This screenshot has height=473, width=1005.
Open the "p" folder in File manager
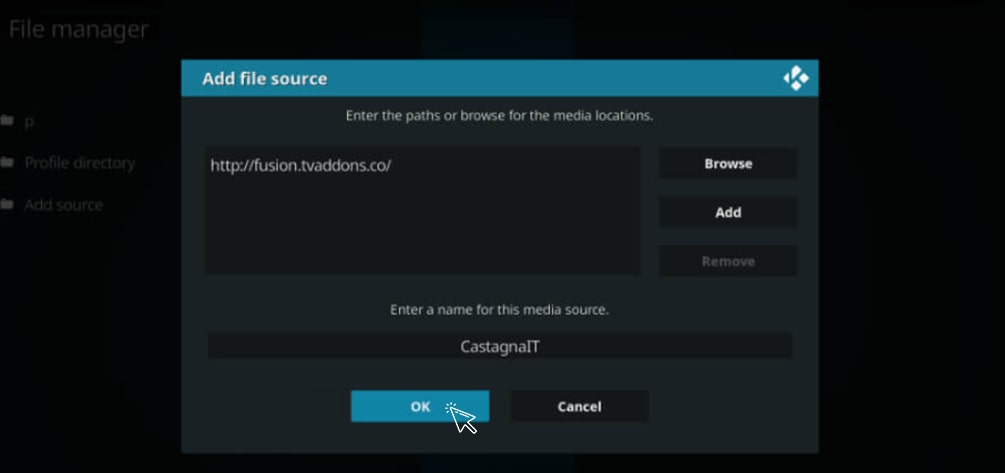(29, 122)
